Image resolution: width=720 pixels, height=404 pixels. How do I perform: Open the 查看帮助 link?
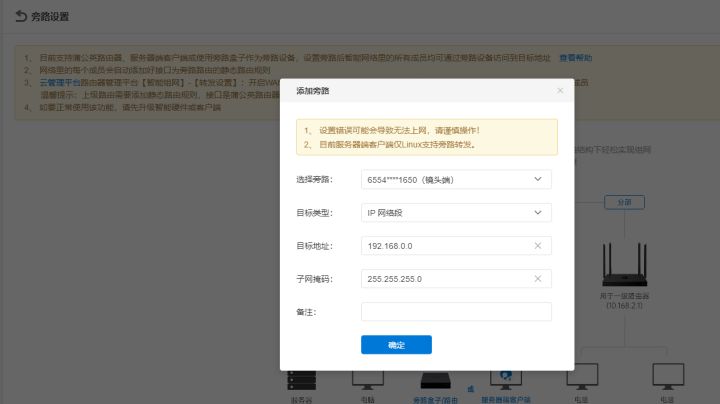tap(575, 59)
